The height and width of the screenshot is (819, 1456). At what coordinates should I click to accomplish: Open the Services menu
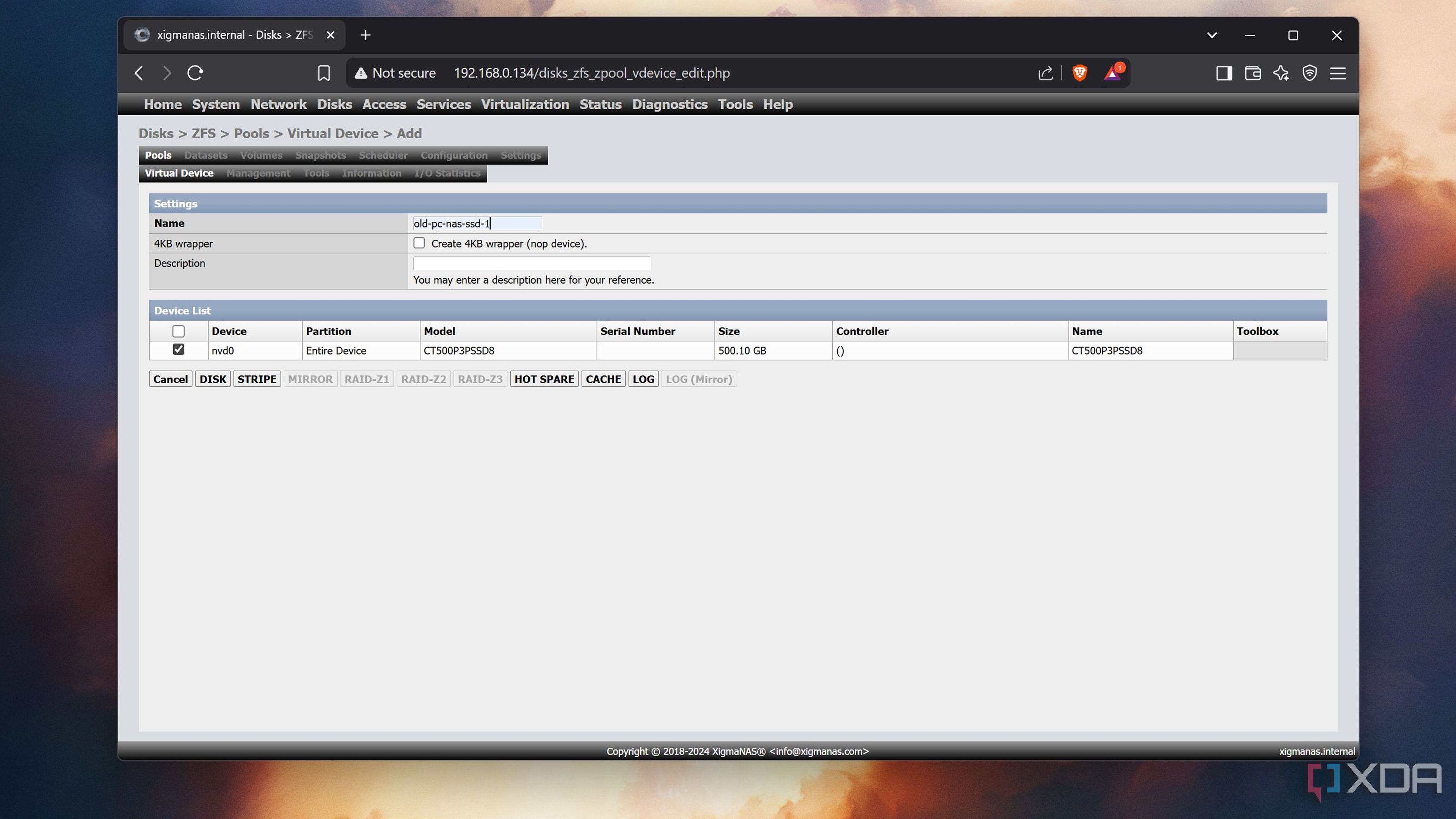point(444,105)
